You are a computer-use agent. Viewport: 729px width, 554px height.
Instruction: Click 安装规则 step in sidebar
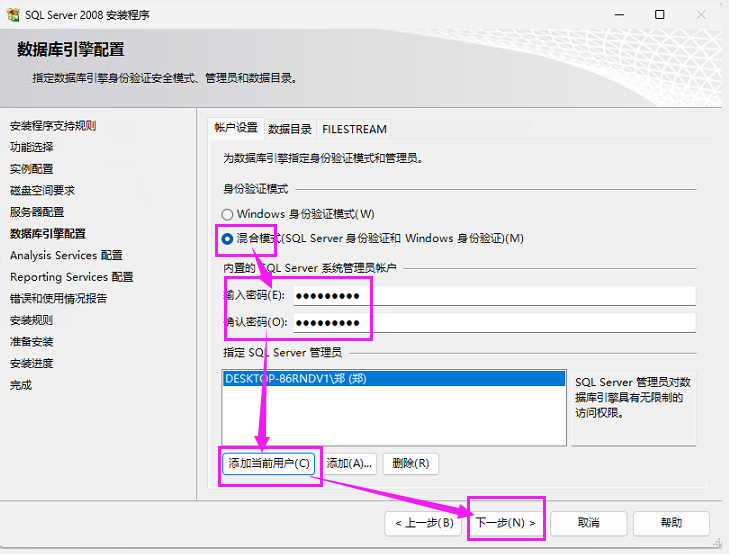[x=32, y=320]
